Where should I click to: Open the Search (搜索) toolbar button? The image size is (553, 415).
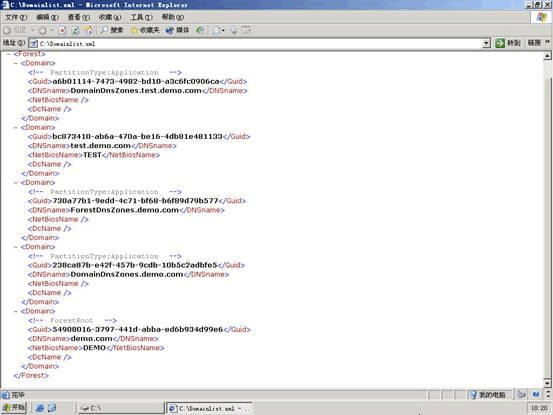[x=112, y=30]
